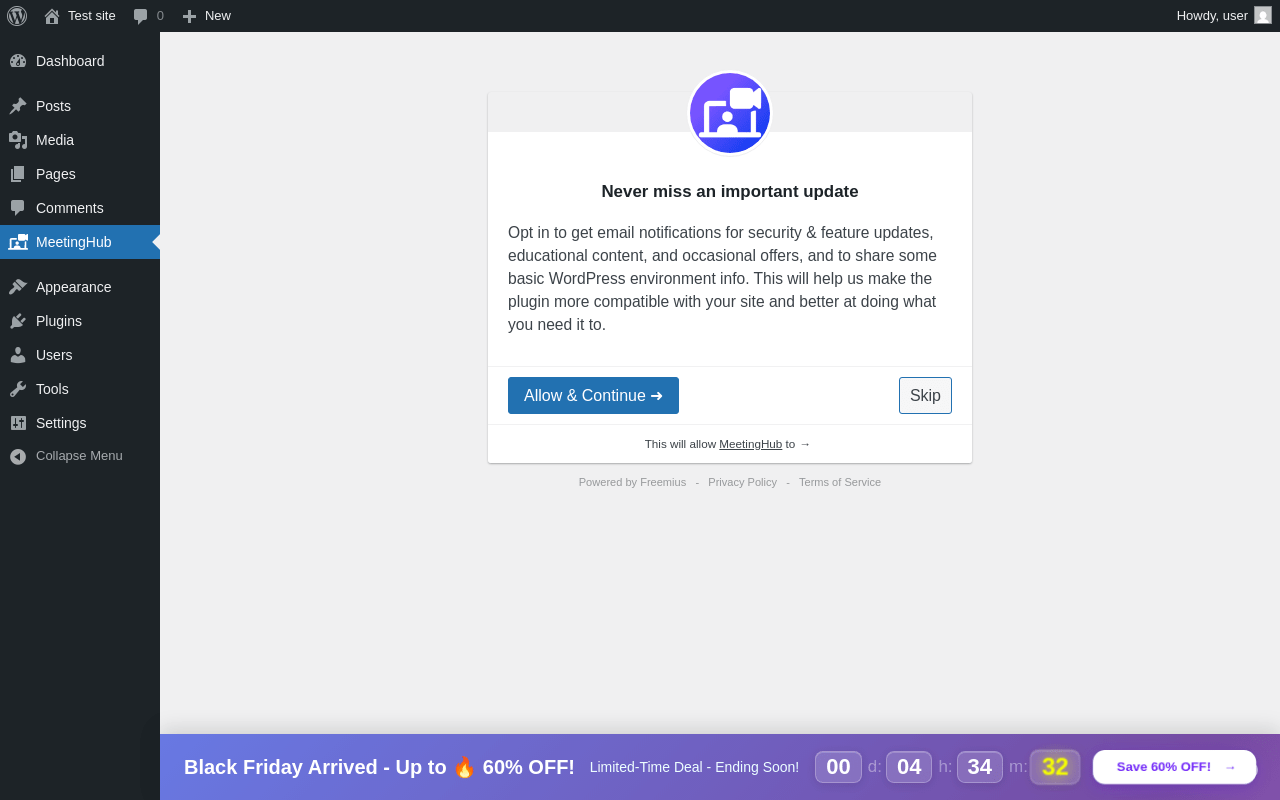The width and height of the screenshot is (1280, 800).
Task: Select the MeetingHub menu label
Action: pos(74,242)
